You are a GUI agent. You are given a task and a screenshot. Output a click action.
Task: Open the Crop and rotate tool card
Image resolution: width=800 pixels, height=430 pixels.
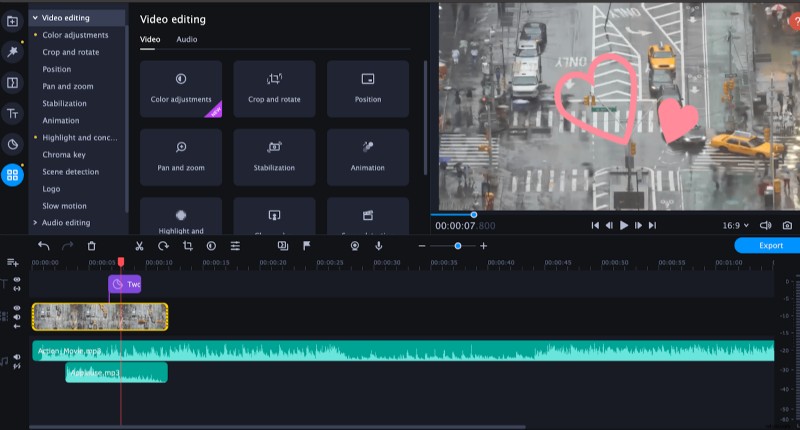[x=274, y=89]
